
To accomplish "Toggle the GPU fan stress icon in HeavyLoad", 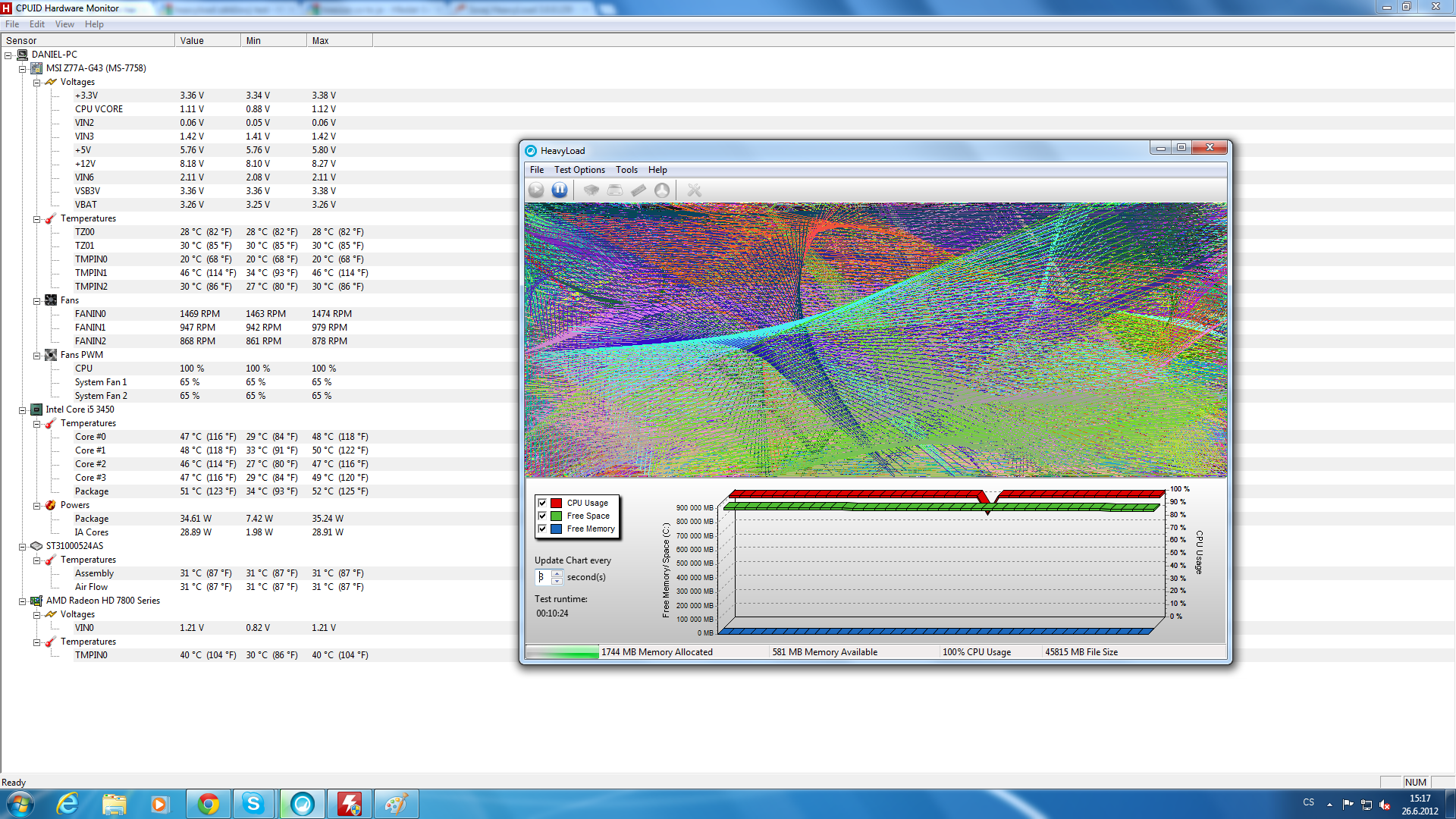I will (662, 190).
